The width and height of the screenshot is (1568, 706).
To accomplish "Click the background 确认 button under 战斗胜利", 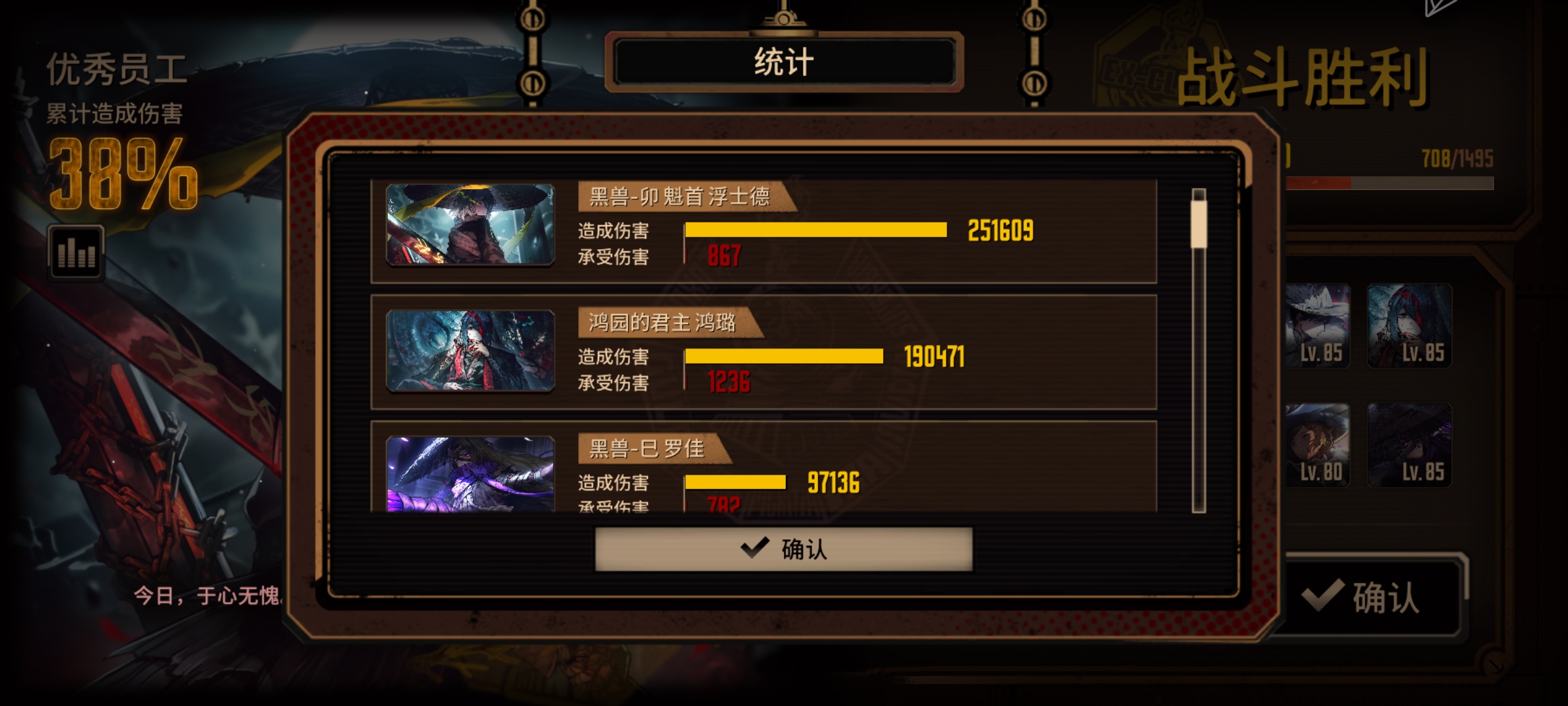I will click(x=1371, y=597).
